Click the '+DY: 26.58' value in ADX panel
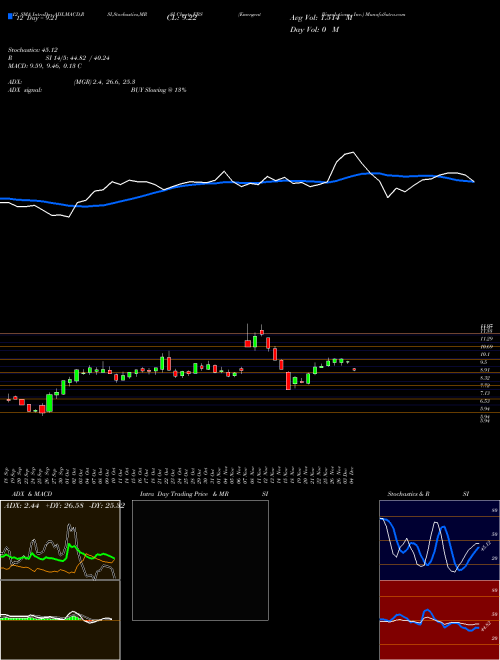Screen dimensions: 500x660 point(64,506)
